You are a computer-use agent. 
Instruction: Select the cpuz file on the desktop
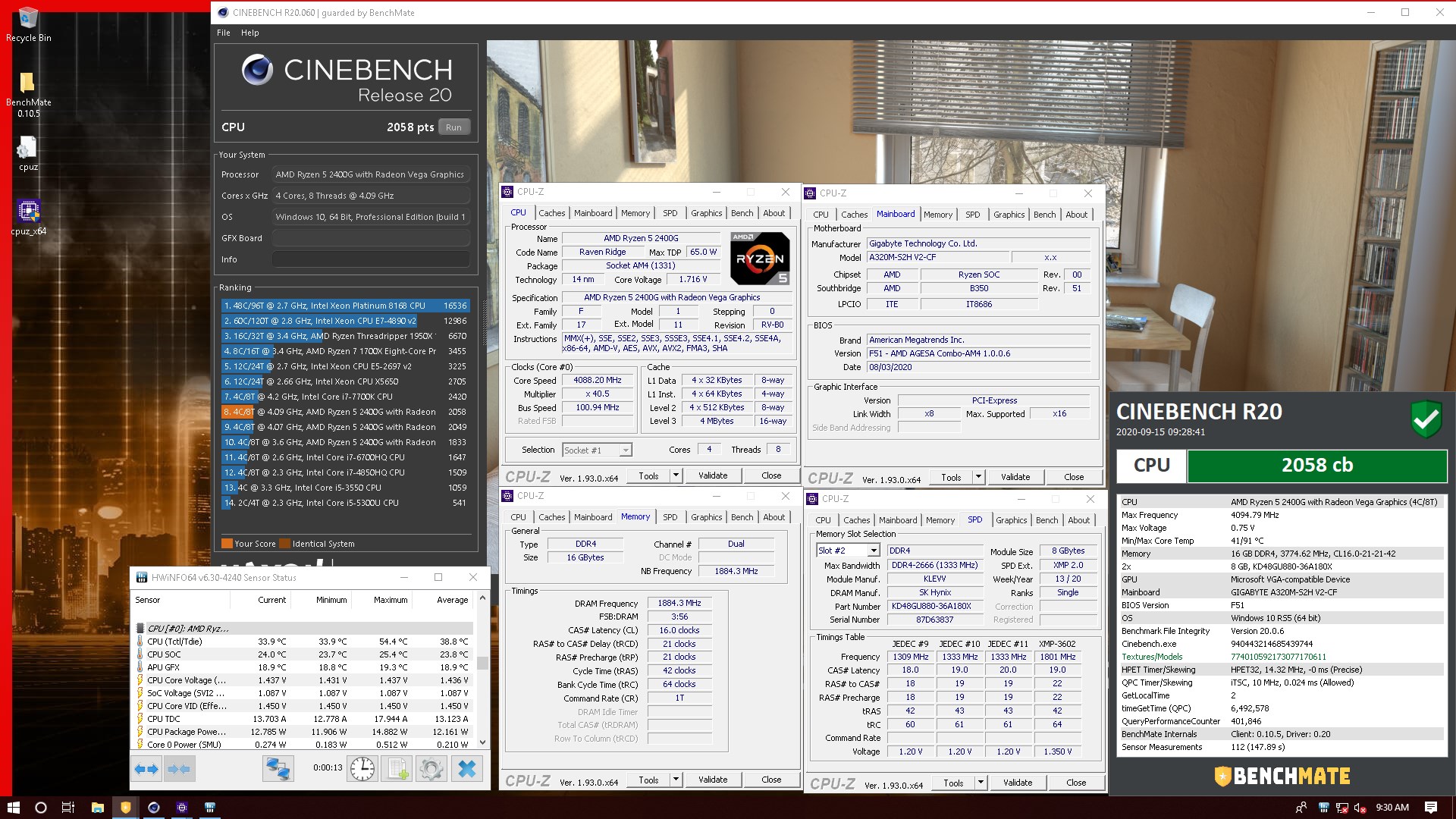28,154
